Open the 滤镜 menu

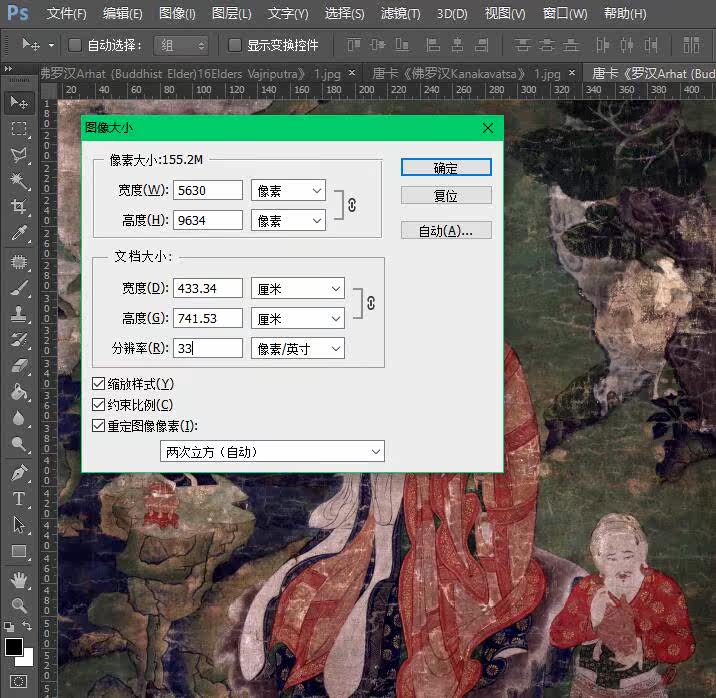tap(400, 13)
